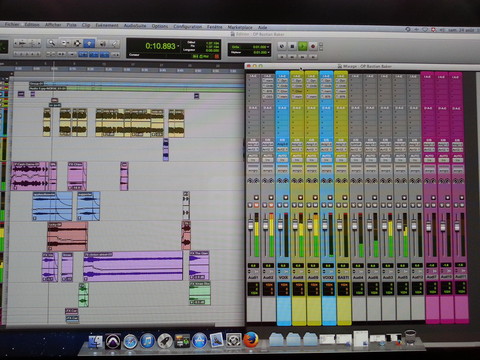Open Pro Tools from the Dock
The height and width of the screenshot is (360, 480).
[x=113, y=341]
